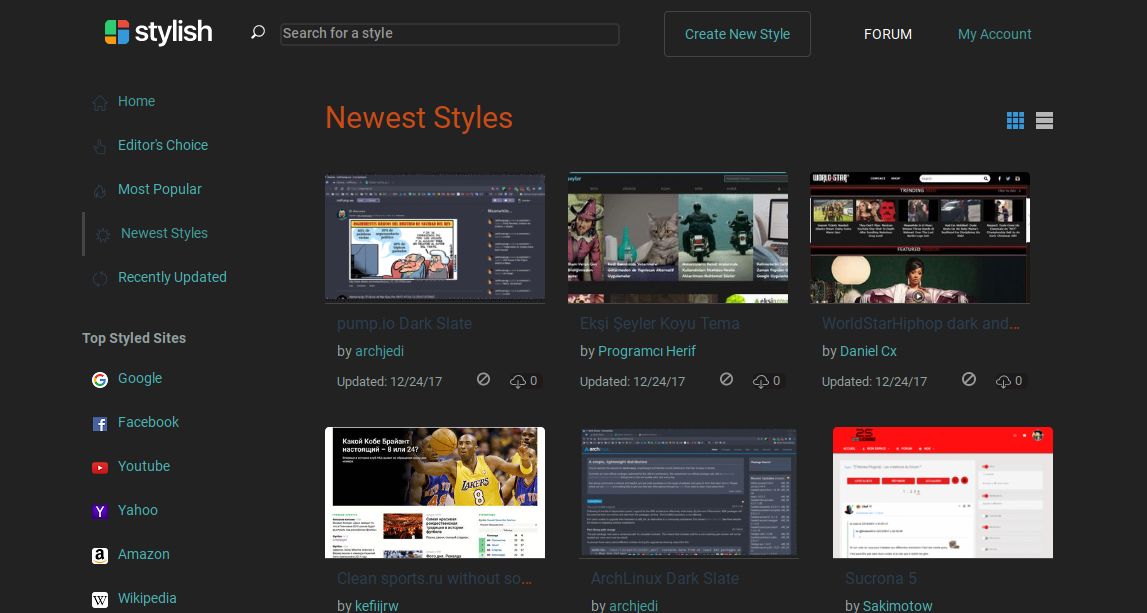Click the Most Popular flame icon
The width and height of the screenshot is (1147, 613).
[100, 190]
